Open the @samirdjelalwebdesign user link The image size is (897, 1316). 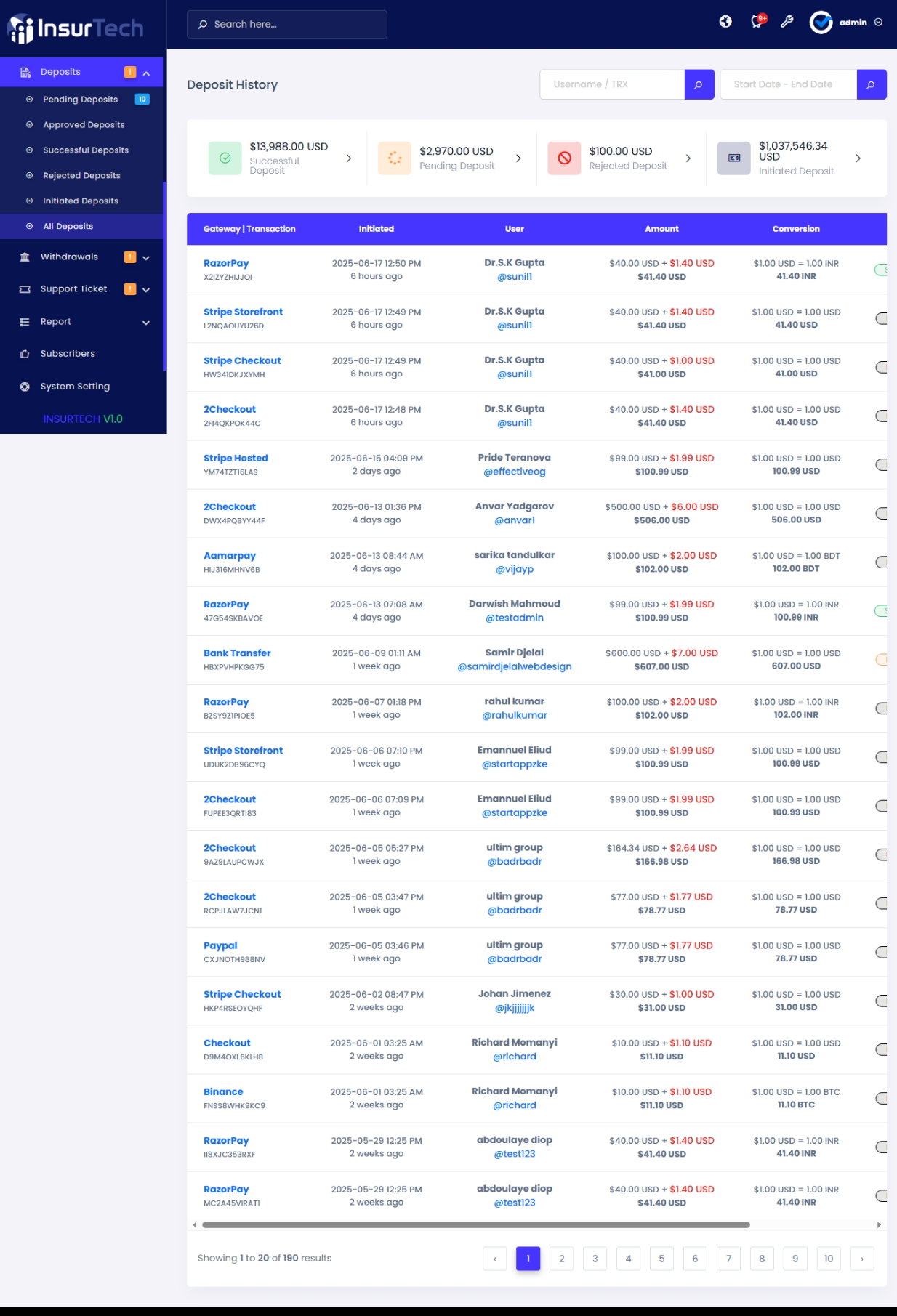[515, 666]
